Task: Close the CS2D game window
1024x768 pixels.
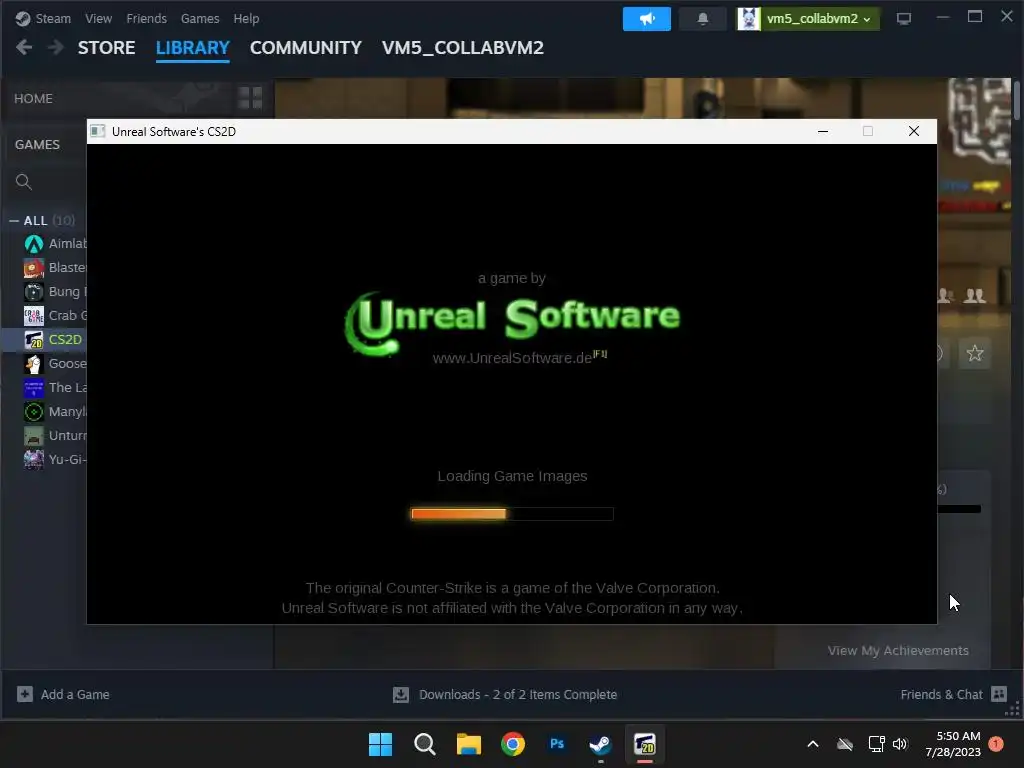Action: pyautogui.click(x=914, y=131)
